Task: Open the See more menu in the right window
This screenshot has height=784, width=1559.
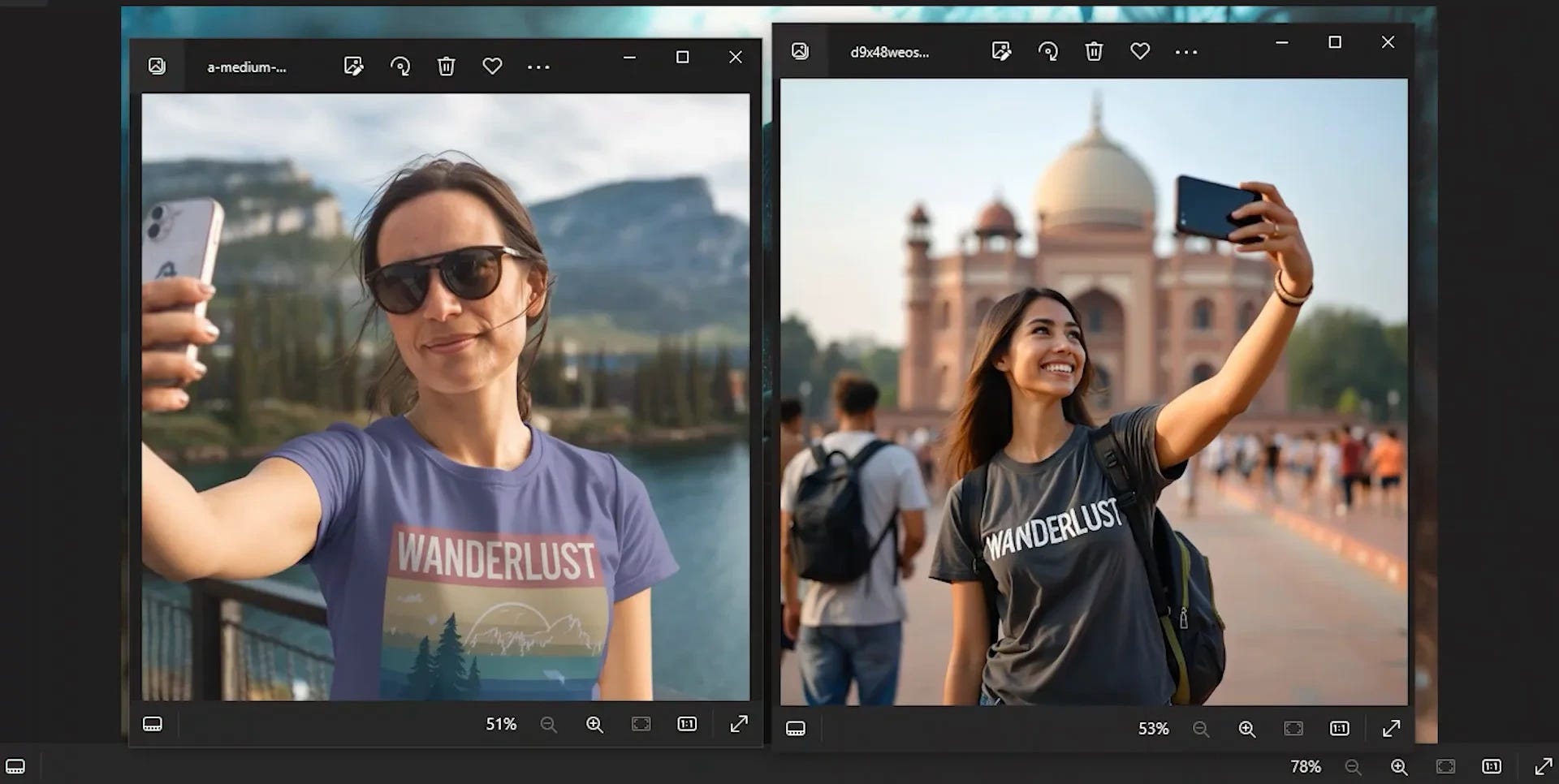Action: pos(1186,51)
